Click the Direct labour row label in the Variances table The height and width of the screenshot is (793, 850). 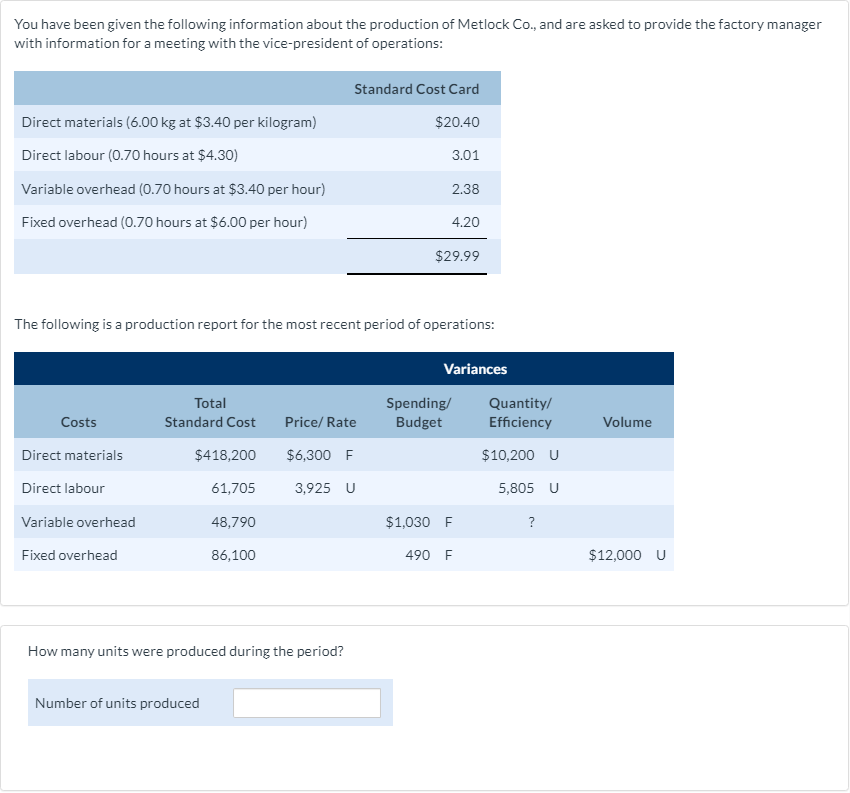click(x=63, y=488)
